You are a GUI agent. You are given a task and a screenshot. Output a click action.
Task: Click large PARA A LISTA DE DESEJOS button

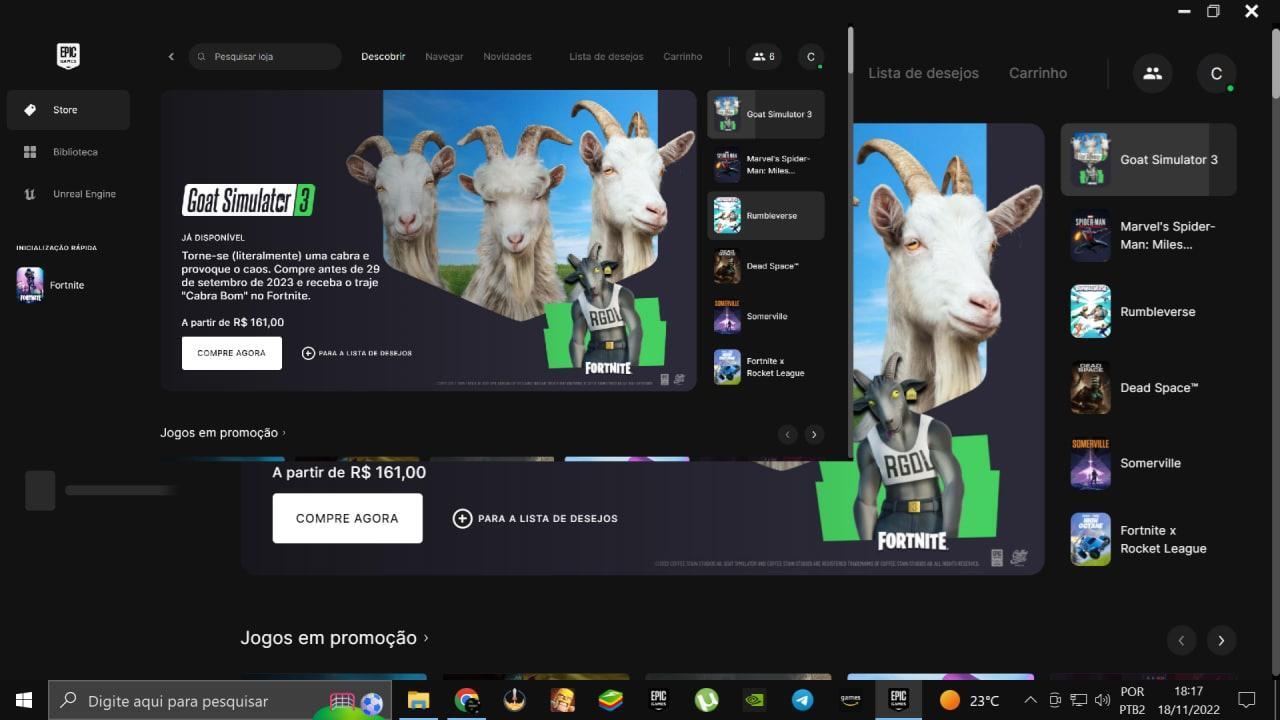pos(535,518)
